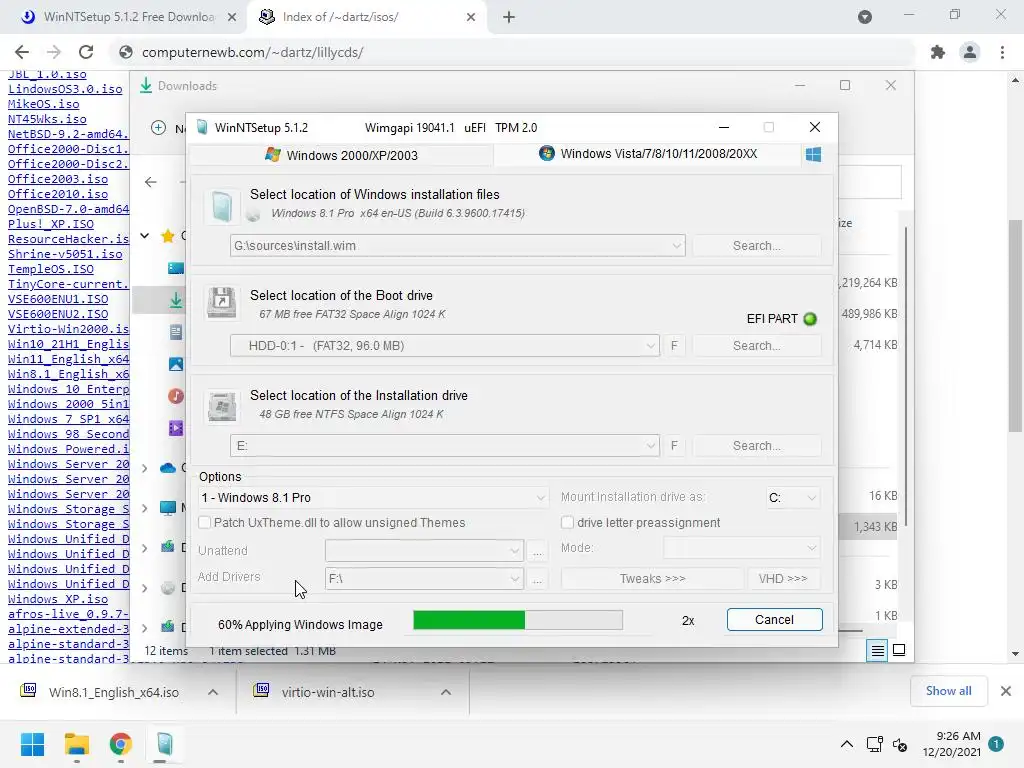Open the Tweaks >>> panel
This screenshot has height=768, width=1024.
pos(652,579)
